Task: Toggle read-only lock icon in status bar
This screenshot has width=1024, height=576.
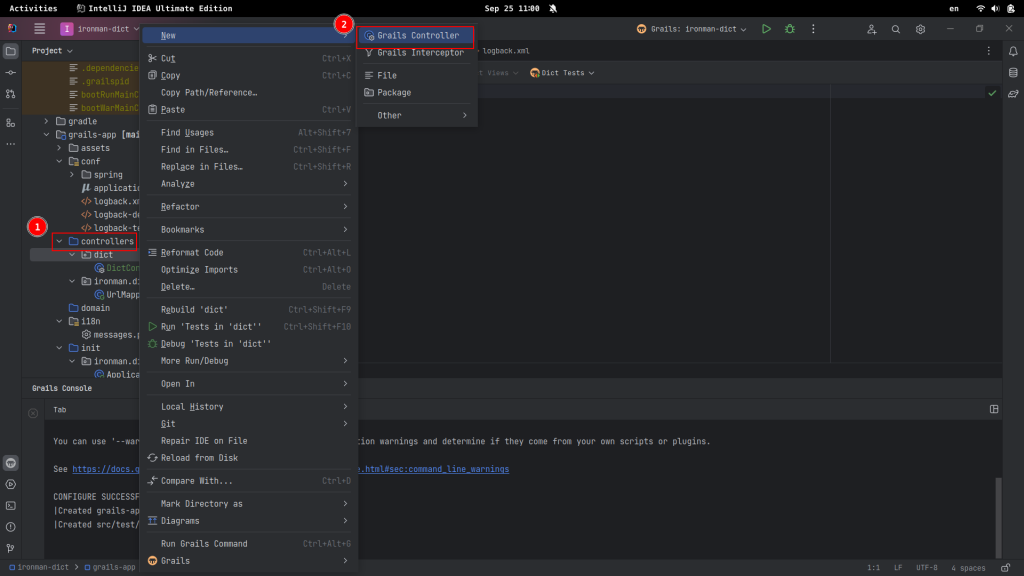Action: [1005, 568]
